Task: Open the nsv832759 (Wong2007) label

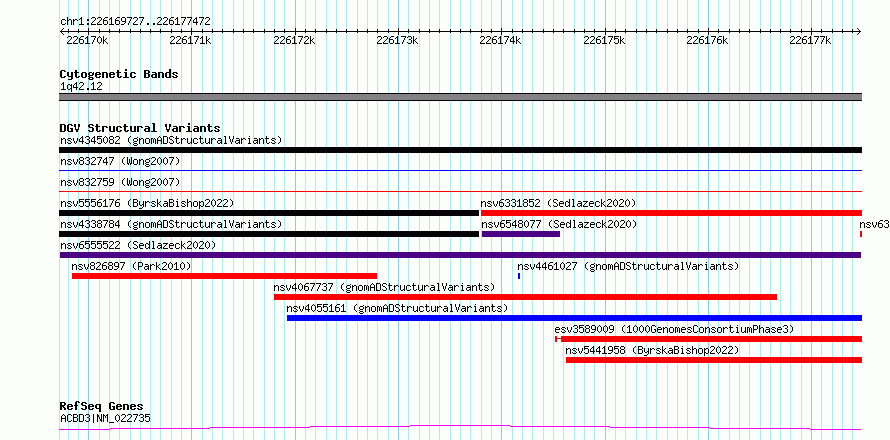Action: [x=120, y=182]
